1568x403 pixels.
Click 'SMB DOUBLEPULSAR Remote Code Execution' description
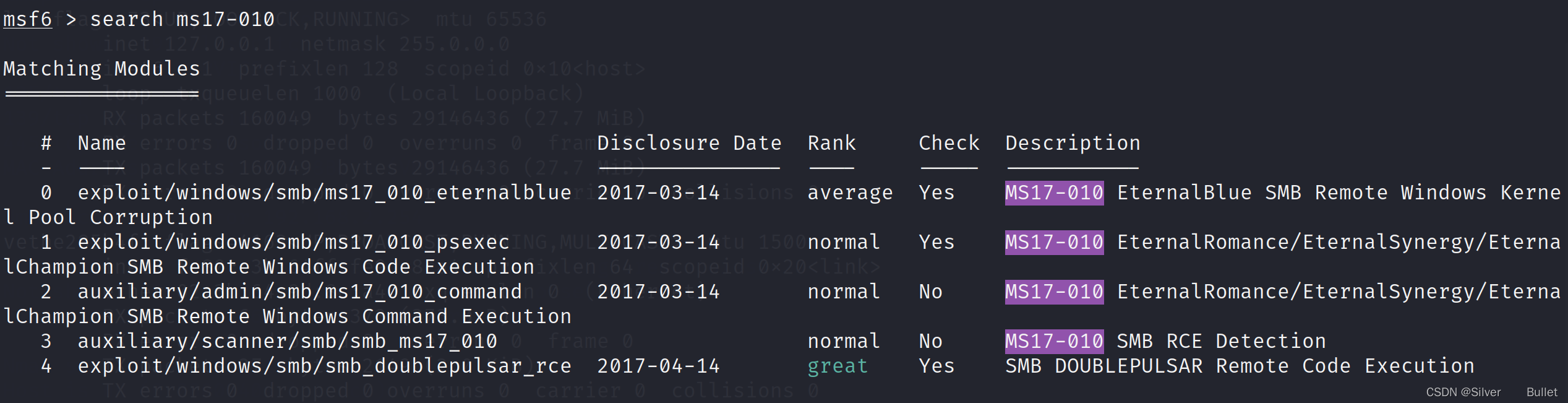[1240, 366]
